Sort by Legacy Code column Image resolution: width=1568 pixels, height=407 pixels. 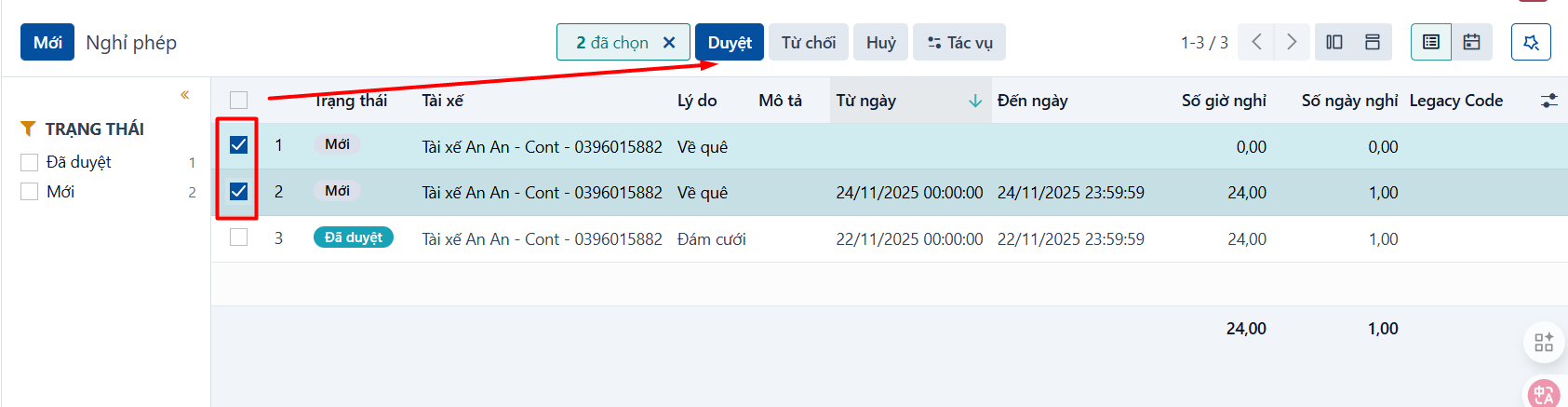(x=1456, y=101)
